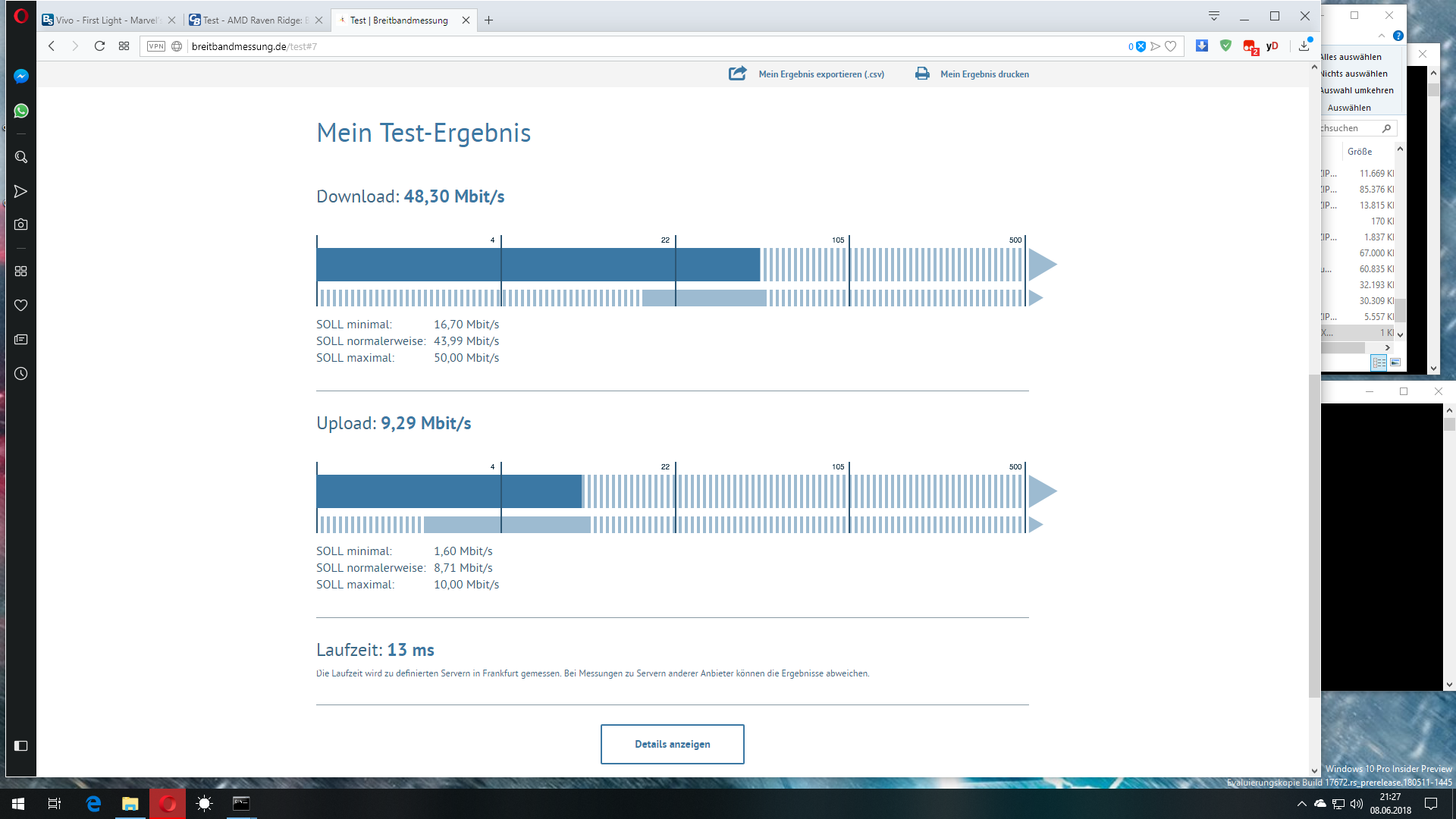Click Mein Ergebnis exportieren (.csv) link
Viewport: 1456px width, 819px height.
point(821,74)
